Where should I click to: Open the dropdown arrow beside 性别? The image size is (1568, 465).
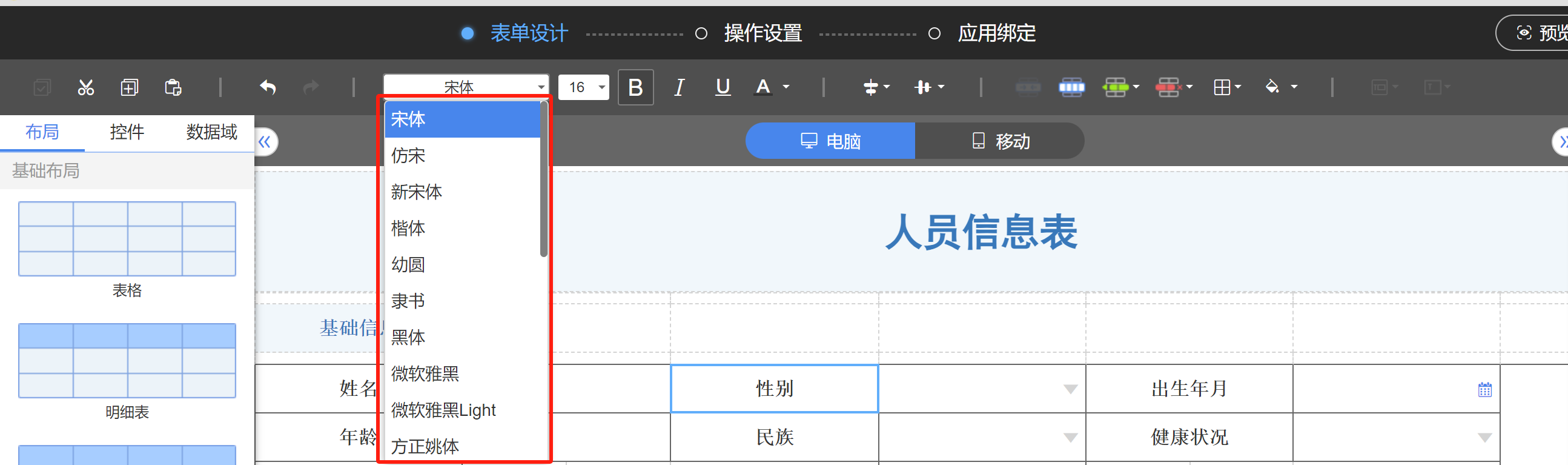1070,389
